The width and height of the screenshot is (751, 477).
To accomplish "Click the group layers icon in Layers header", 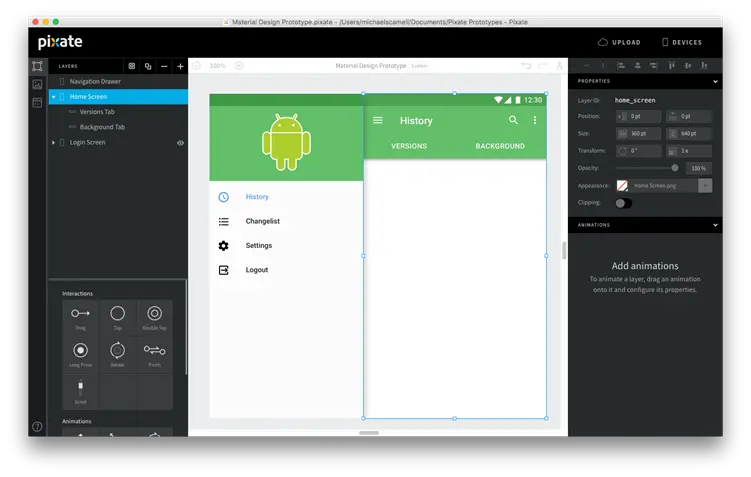I will point(132,66).
